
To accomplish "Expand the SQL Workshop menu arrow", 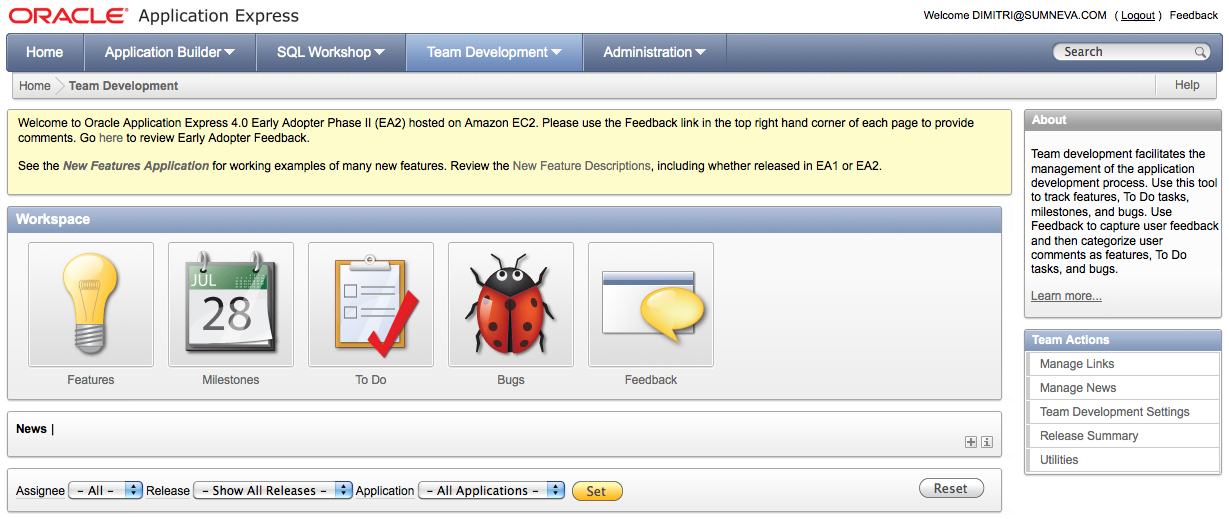I will point(379,53).
